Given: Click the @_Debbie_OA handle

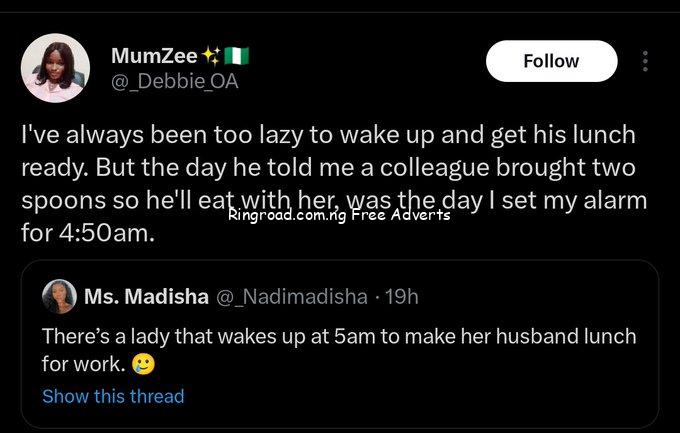Looking at the screenshot, I should 174,82.
